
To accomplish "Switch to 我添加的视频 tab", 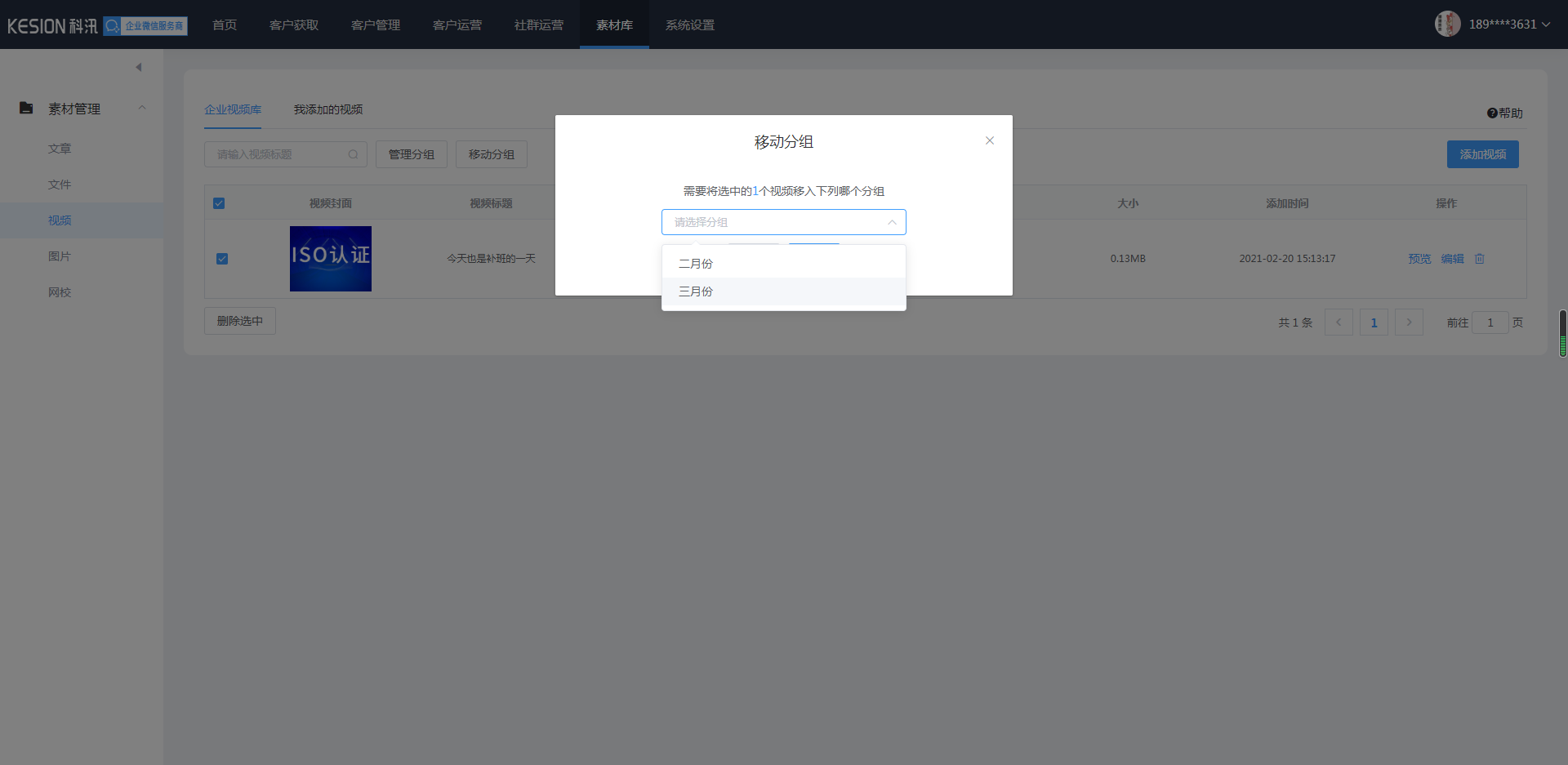I will [x=327, y=109].
